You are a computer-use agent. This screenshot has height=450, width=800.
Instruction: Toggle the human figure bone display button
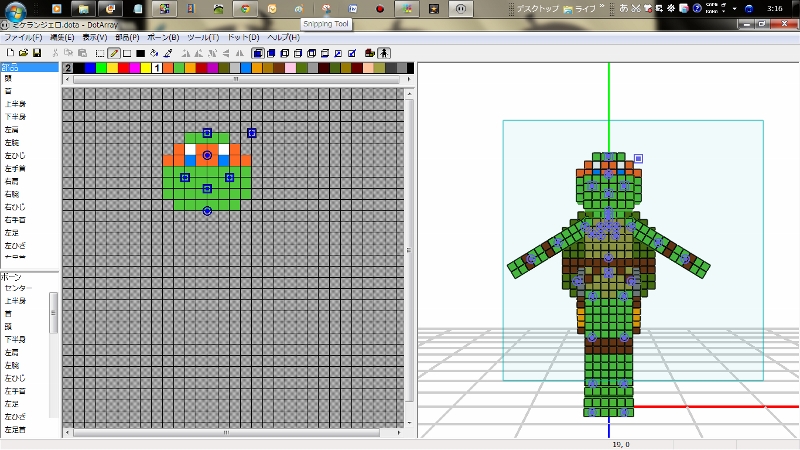pyautogui.click(x=384, y=53)
